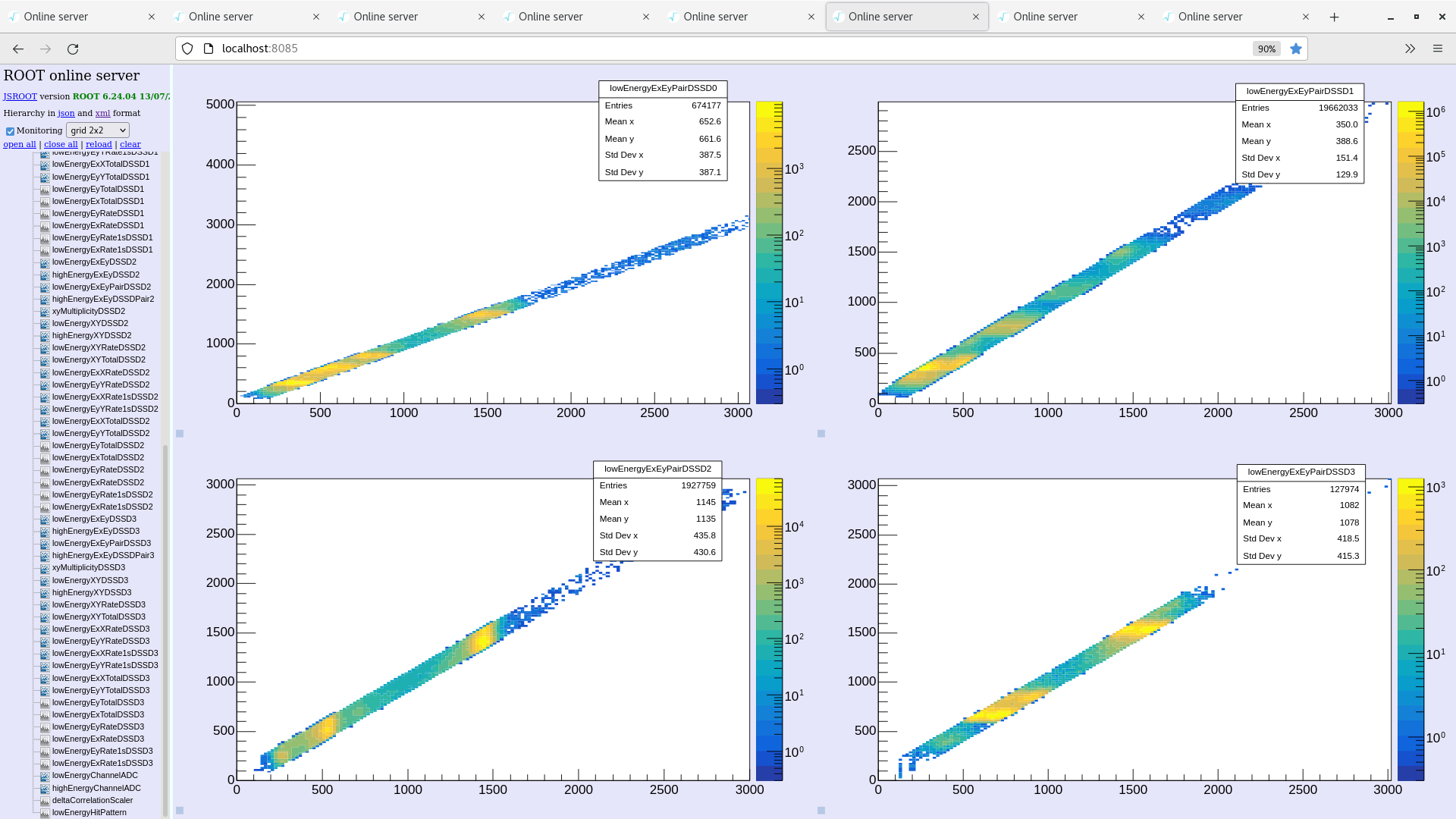1456x819 pixels.
Task: Select the xyMultiplicityDSSD3 tree item
Action: pyautogui.click(x=88, y=568)
